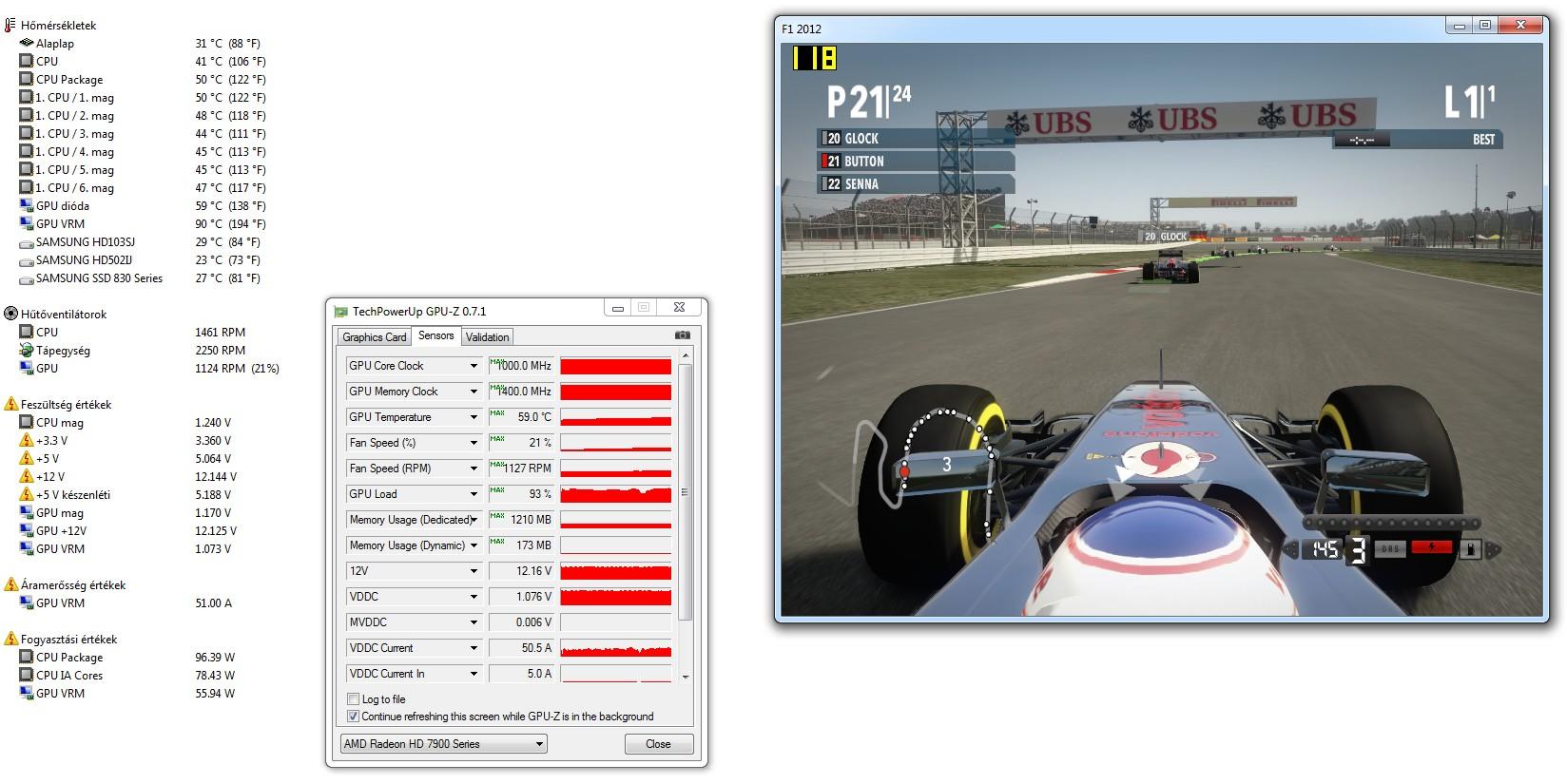Click the GPU dióda monitor icon
Image resolution: width=1567 pixels, height=784 pixels.
click(x=27, y=205)
